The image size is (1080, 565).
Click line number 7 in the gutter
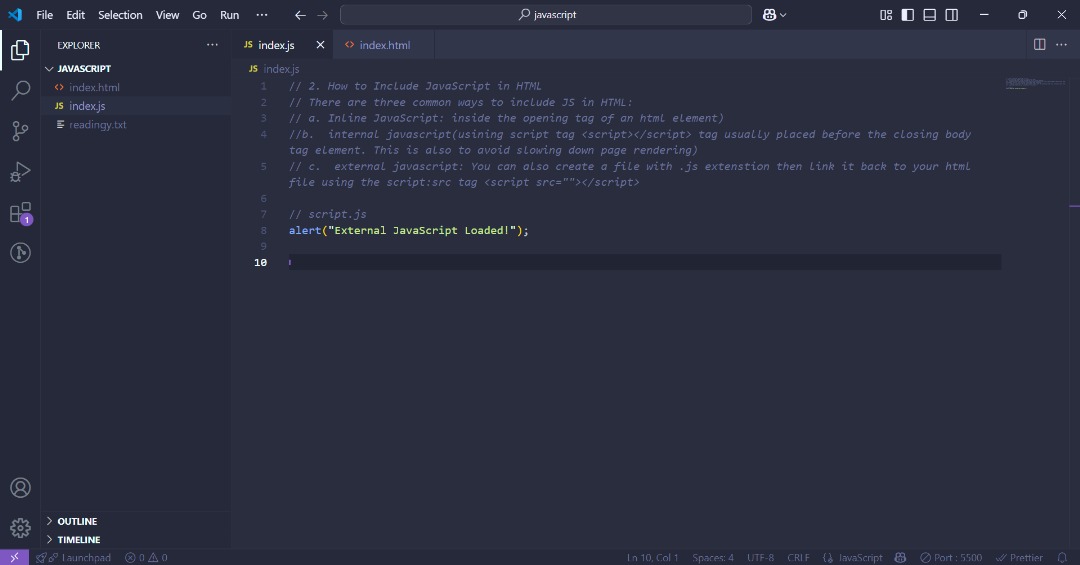[x=263, y=214]
